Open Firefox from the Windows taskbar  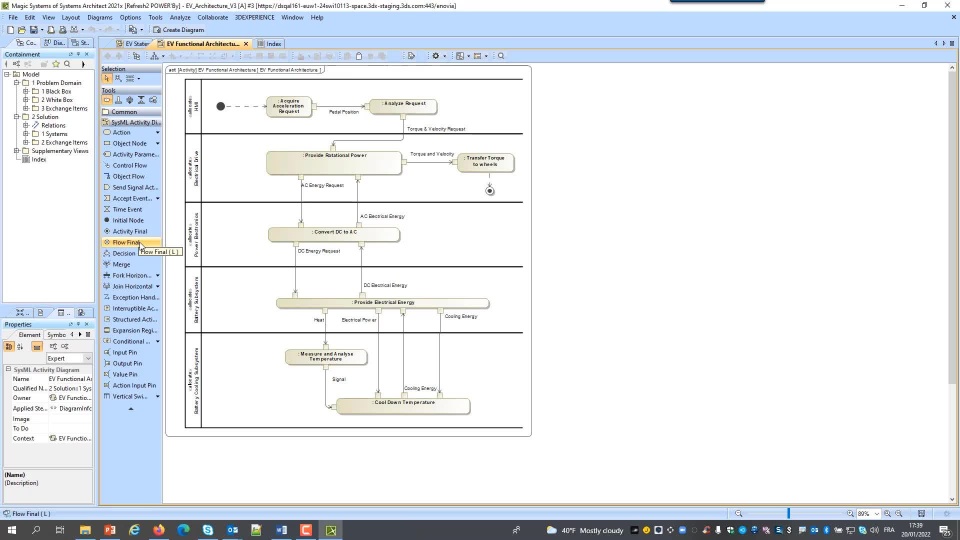click(159, 530)
